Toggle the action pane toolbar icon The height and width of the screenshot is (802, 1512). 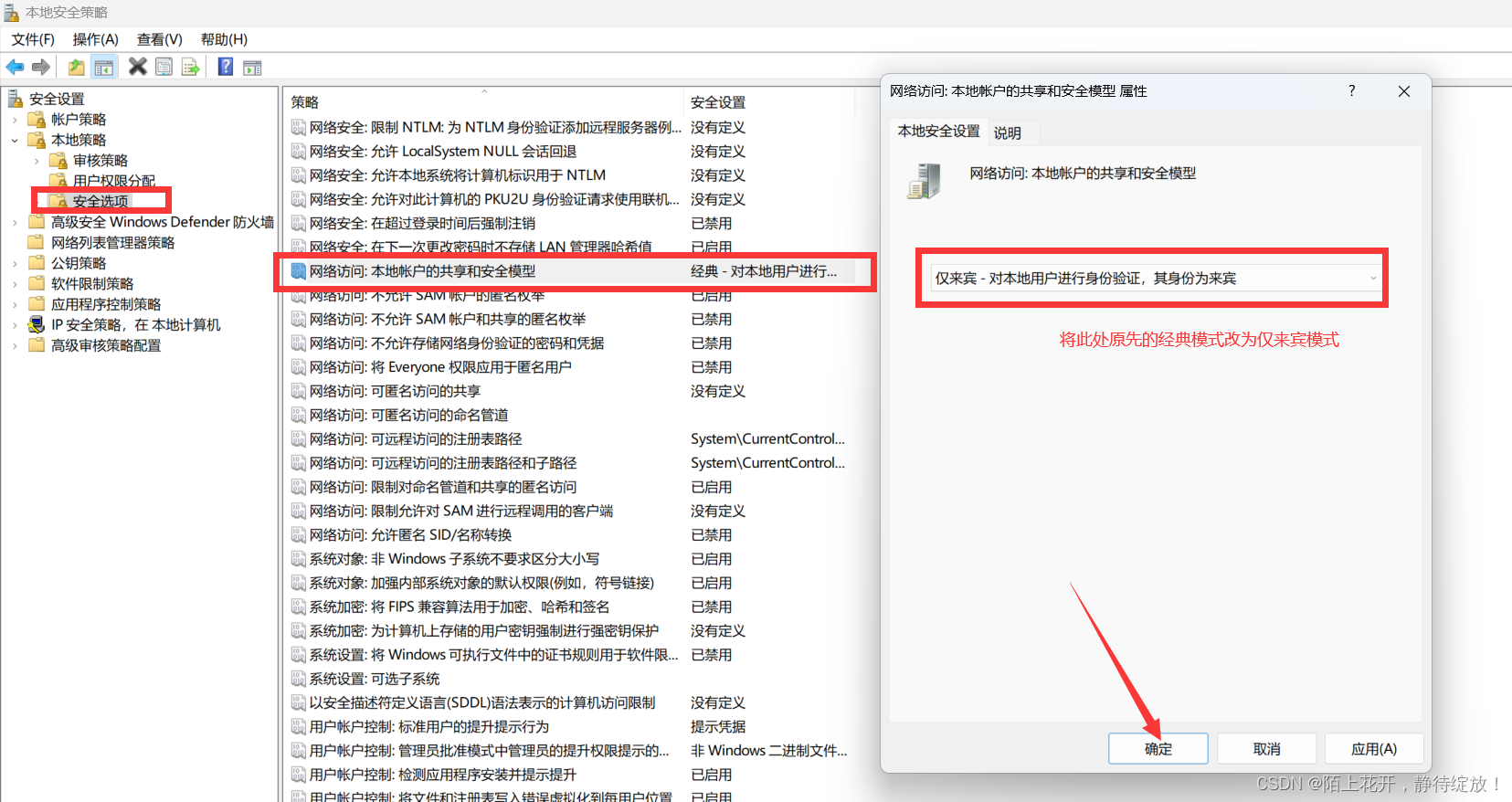pyautogui.click(x=252, y=67)
